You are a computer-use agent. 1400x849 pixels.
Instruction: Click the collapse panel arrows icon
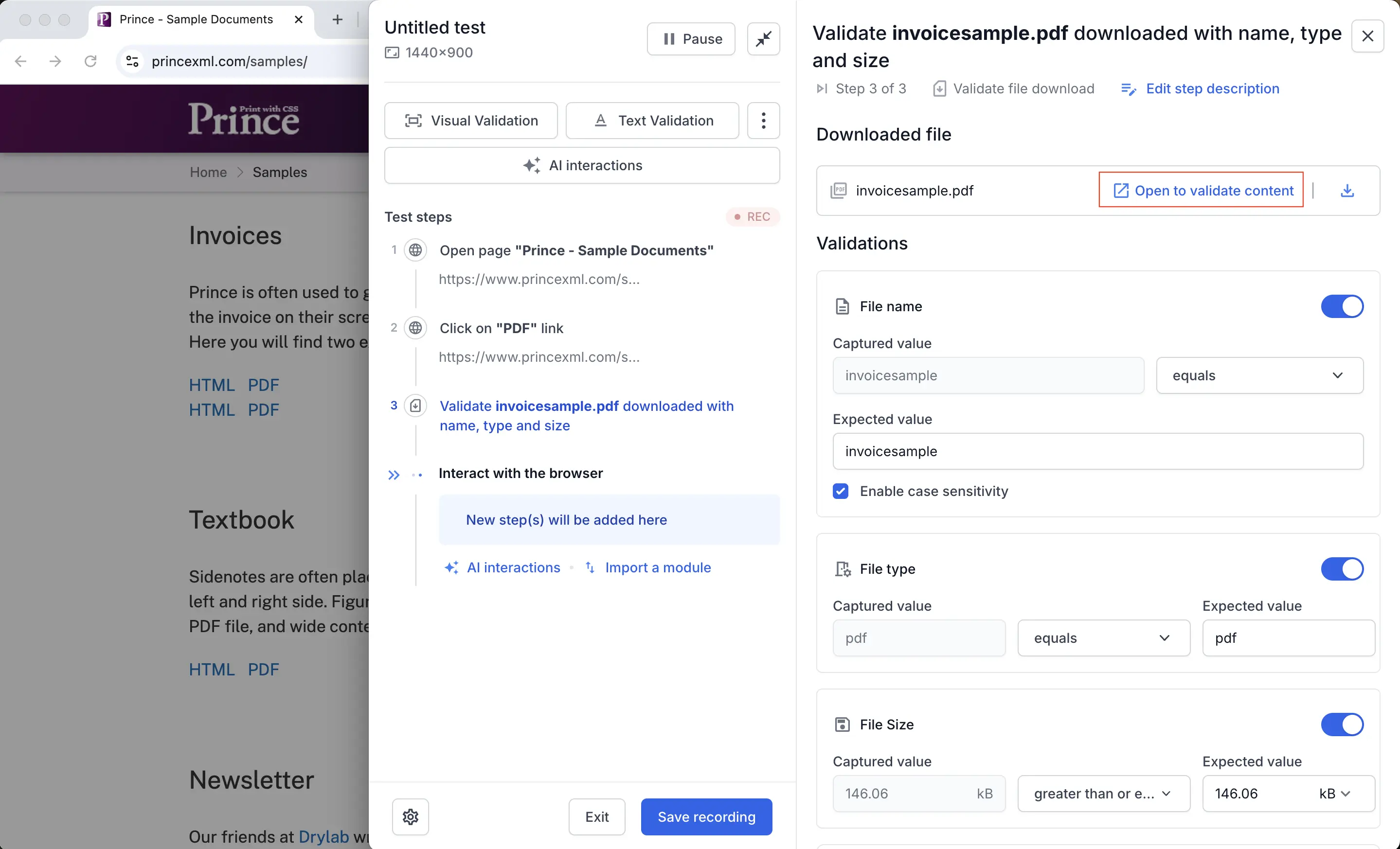point(763,38)
